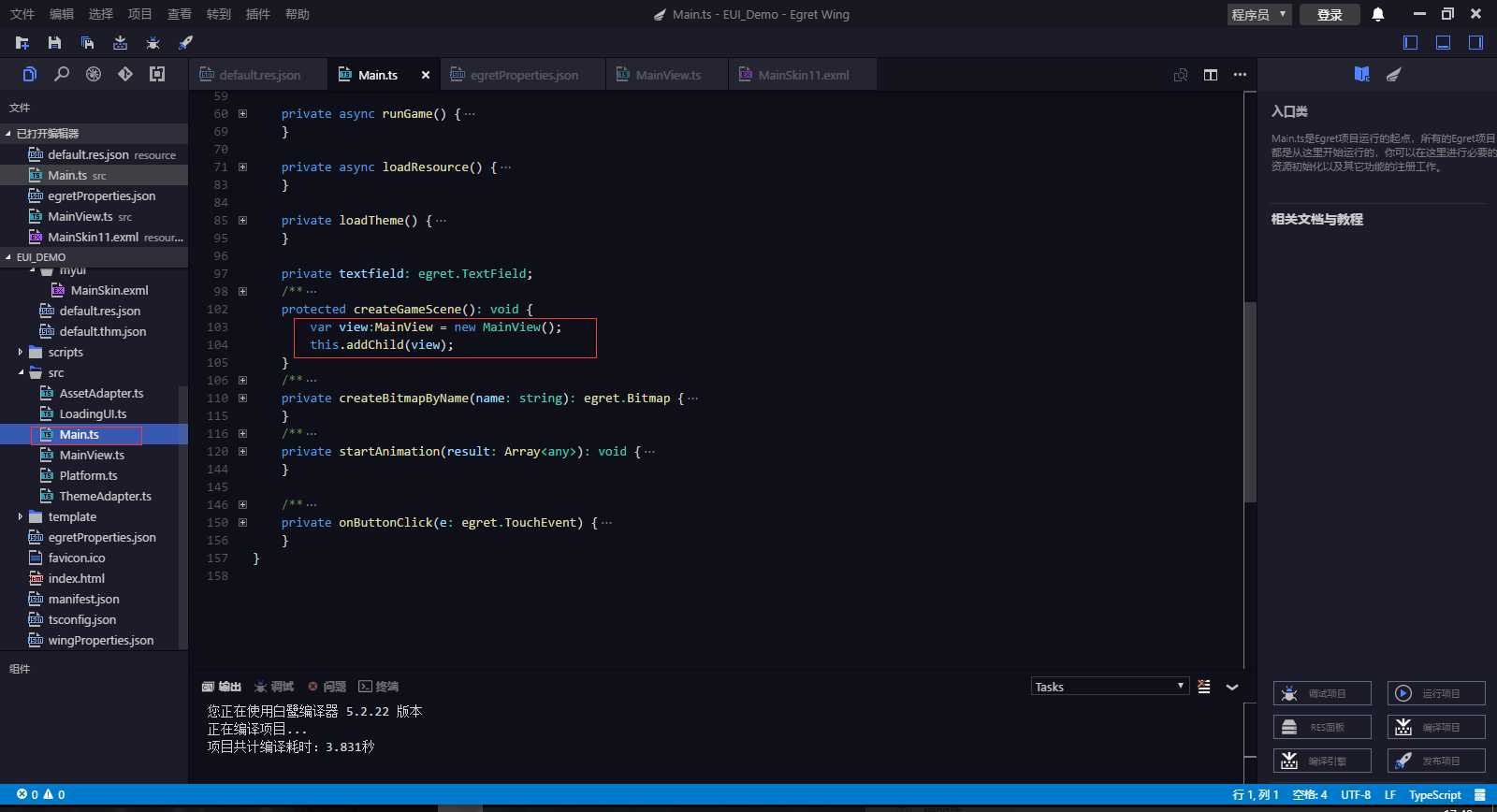Open index.html in the file tree

(x=76, y=578)
